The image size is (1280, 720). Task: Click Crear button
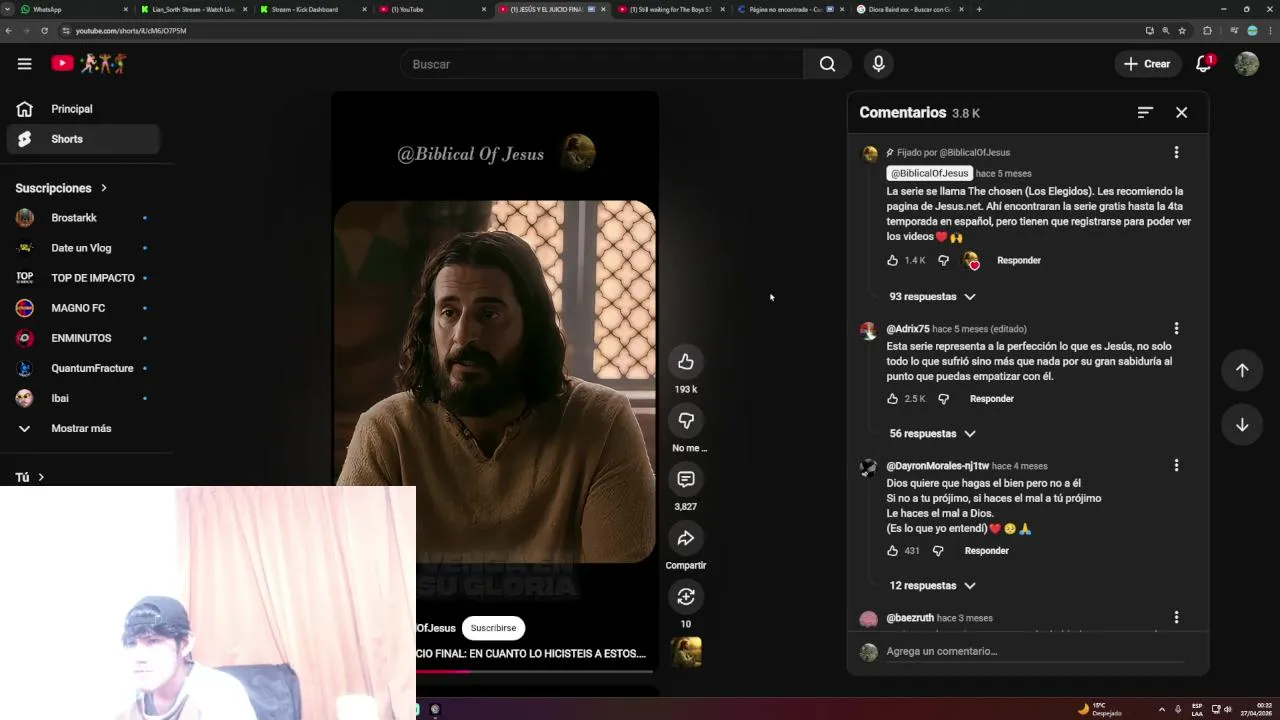tap(1146, 64)
